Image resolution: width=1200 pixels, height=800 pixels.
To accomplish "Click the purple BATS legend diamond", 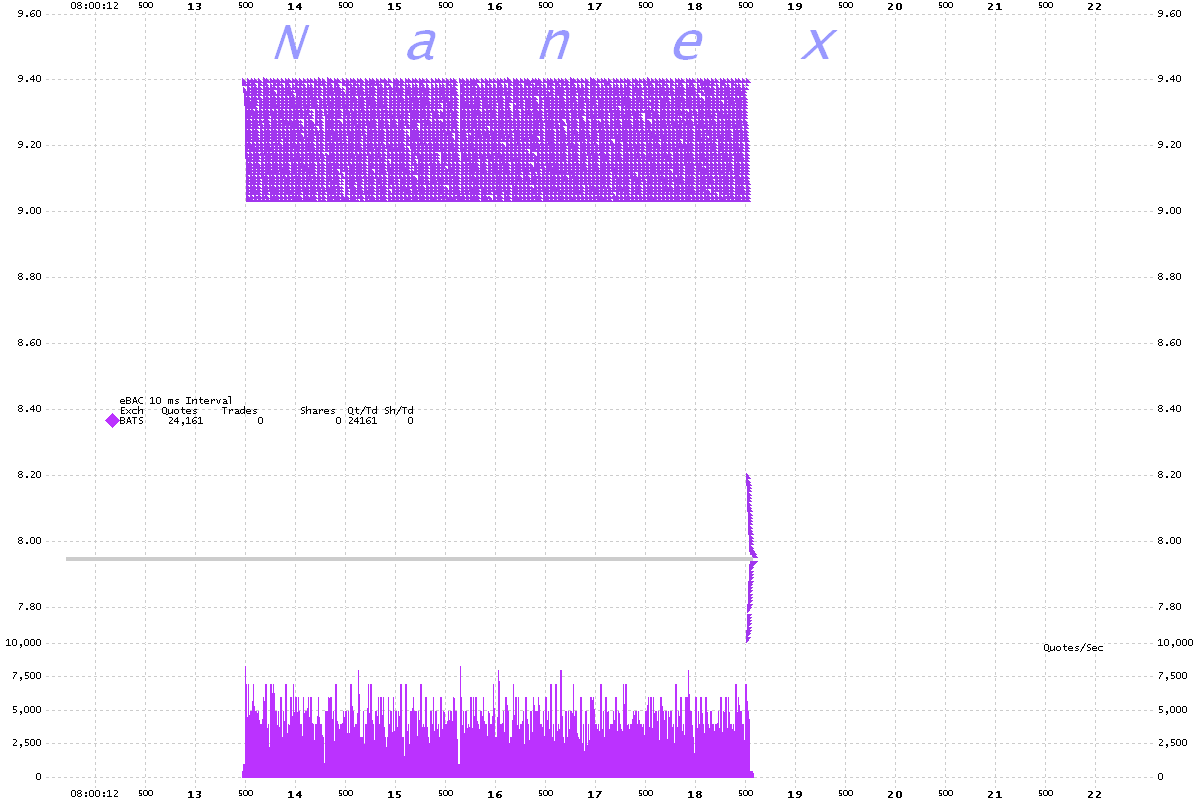I will 111,421.
